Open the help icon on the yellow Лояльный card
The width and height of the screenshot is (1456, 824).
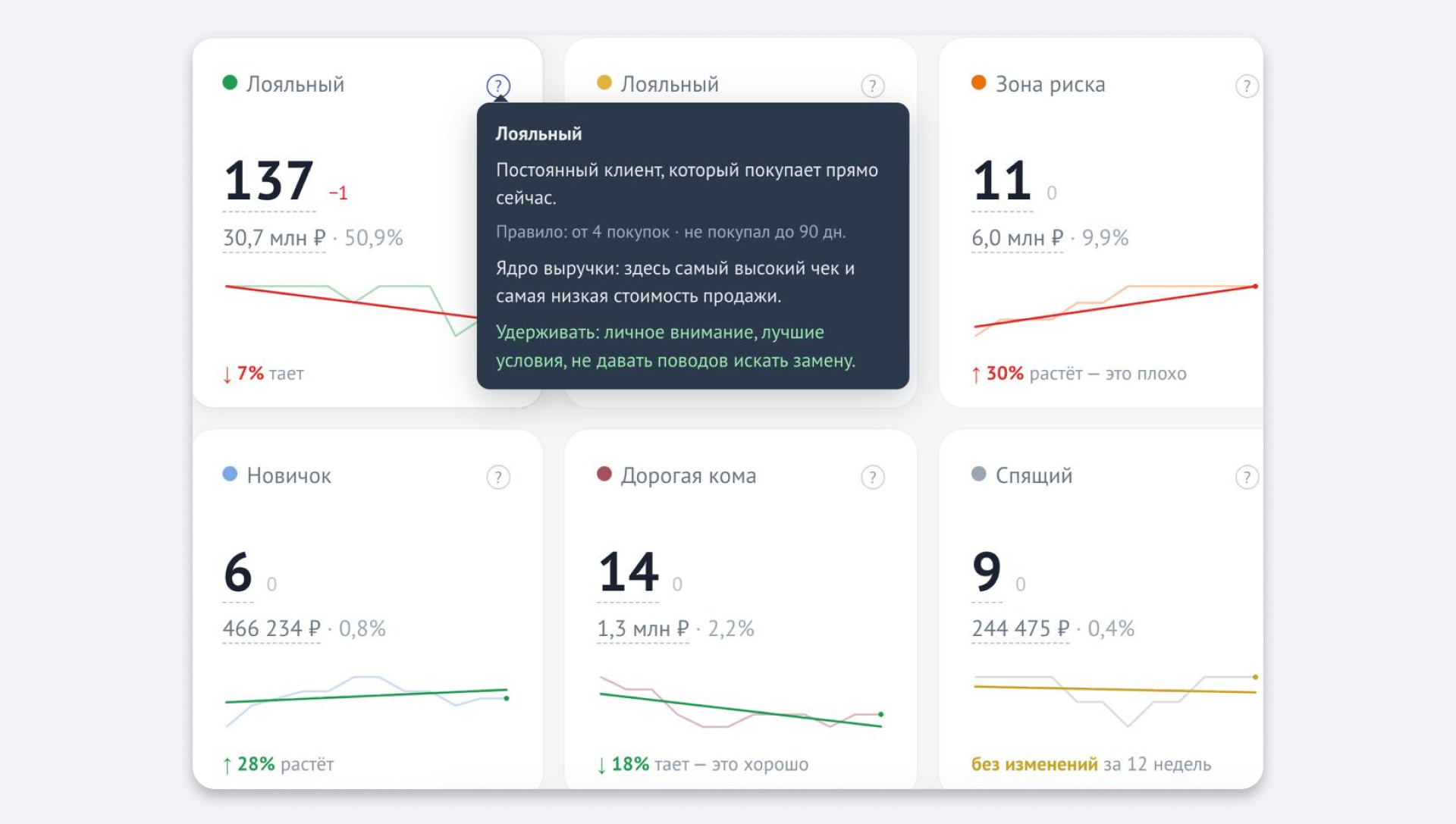tap(873, 86)
